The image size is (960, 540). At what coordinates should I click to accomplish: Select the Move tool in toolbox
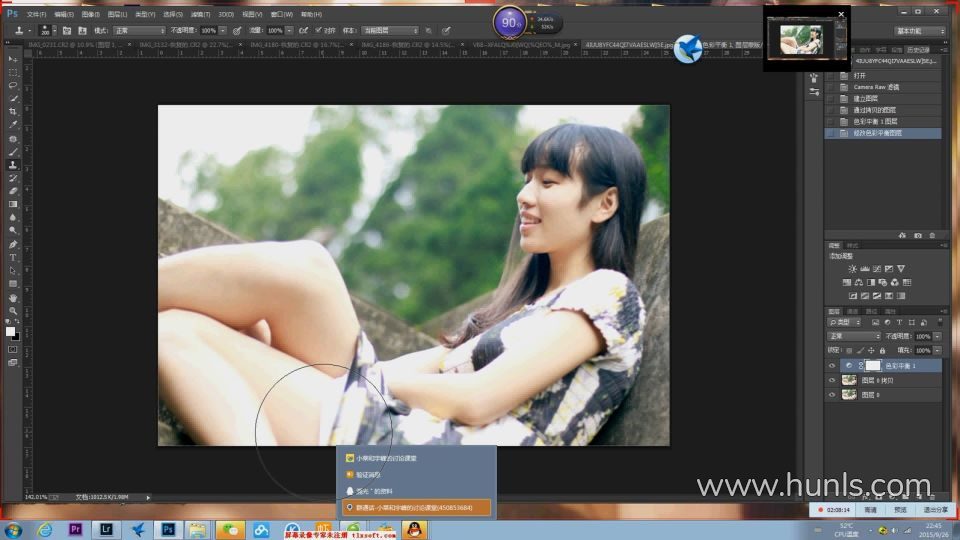point(13,59)
